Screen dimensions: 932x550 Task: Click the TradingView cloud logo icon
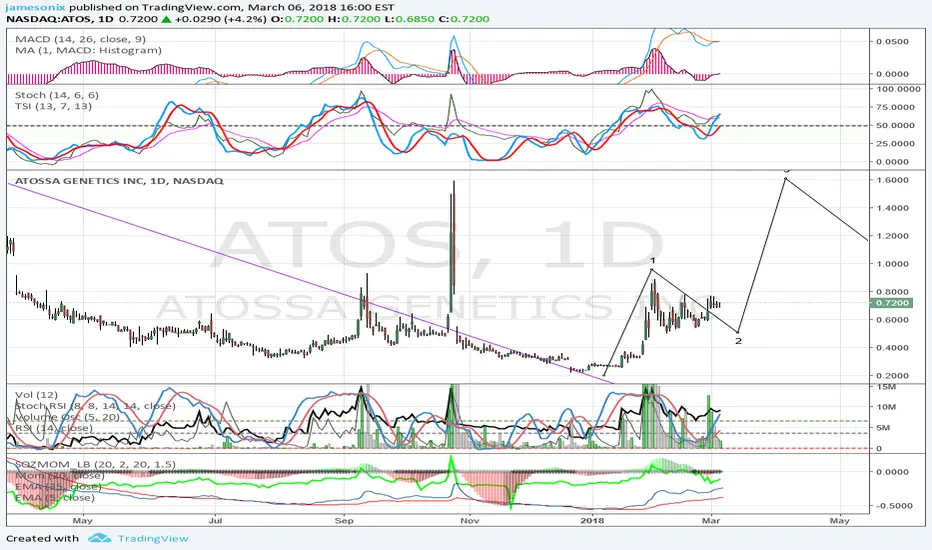click(99, 538)
